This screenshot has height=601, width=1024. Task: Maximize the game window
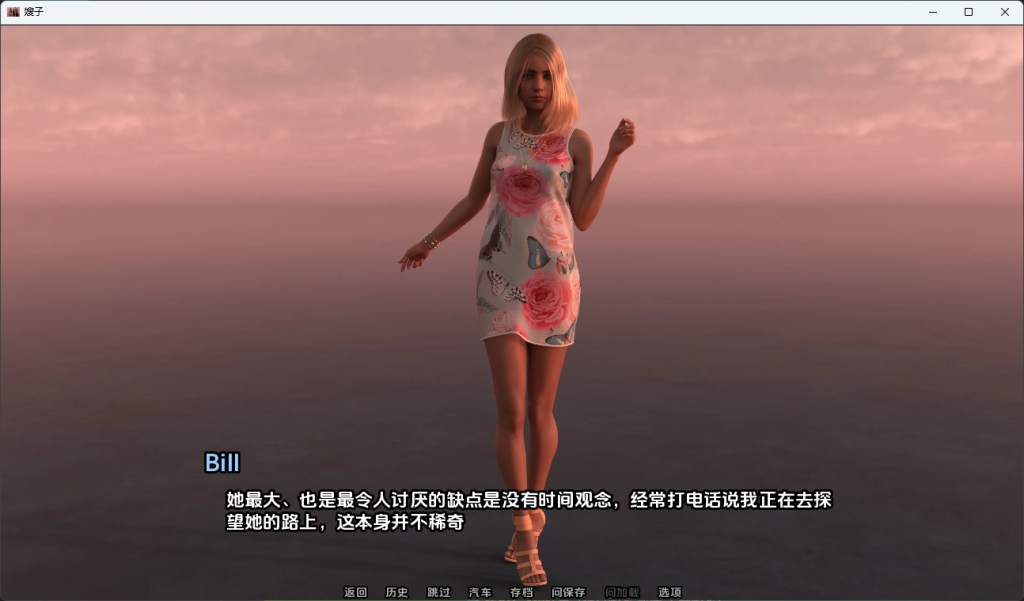pyautogui.click(x=968, y=12)
